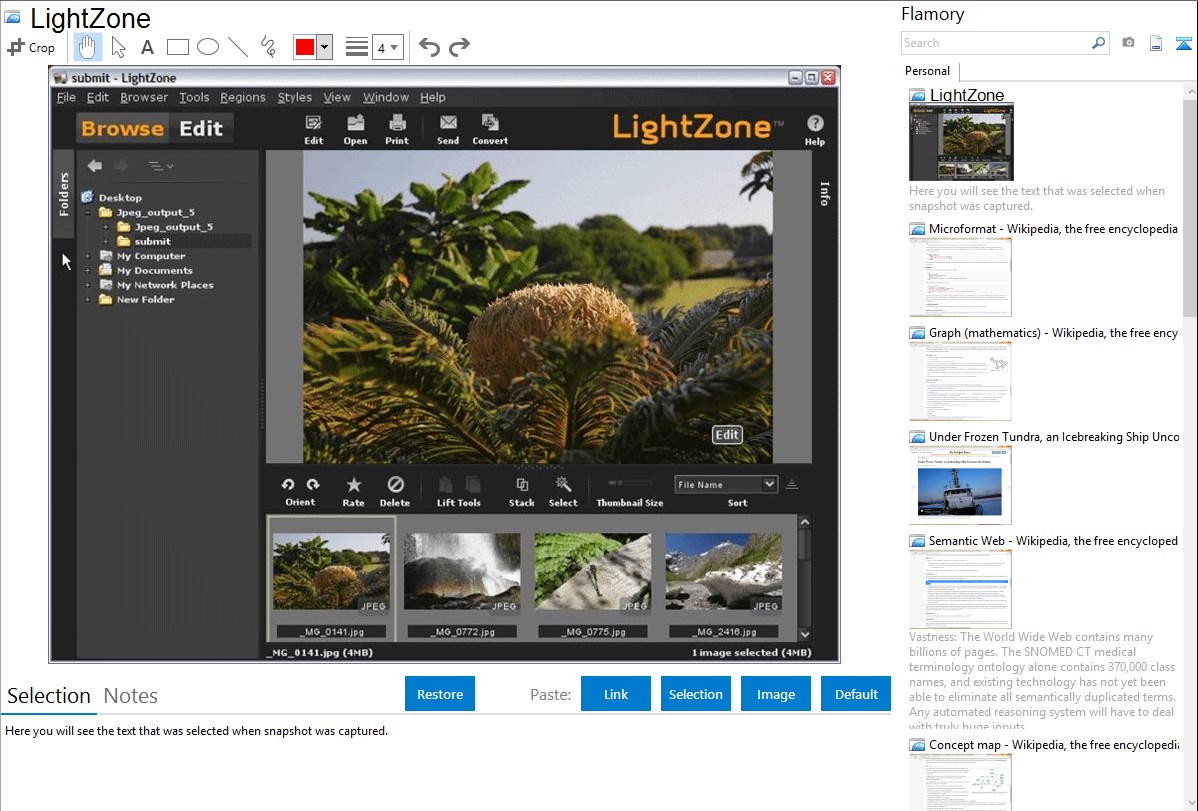Click the paste Link button

point(616,694)
